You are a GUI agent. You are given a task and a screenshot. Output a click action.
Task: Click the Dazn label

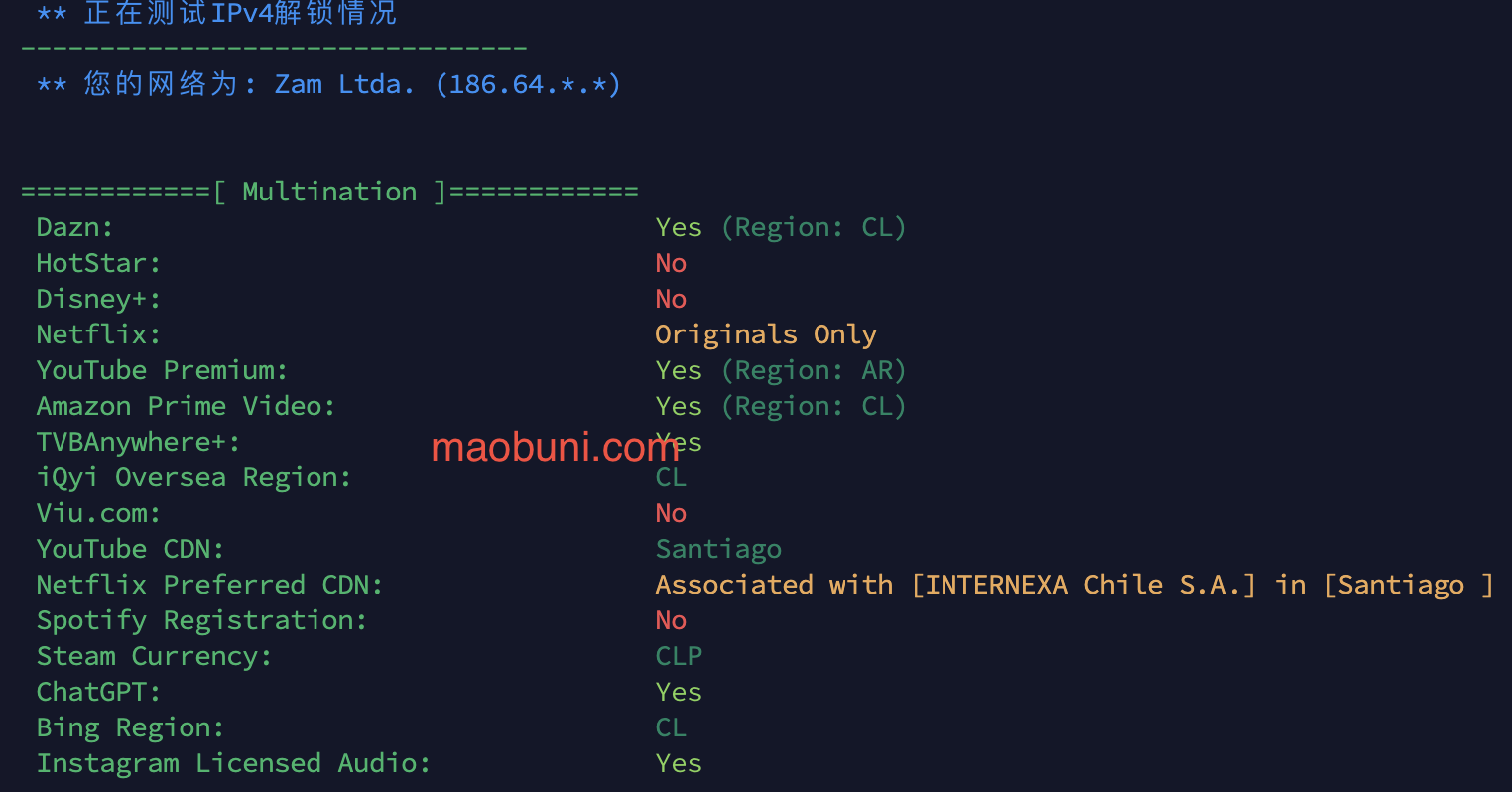74,227
